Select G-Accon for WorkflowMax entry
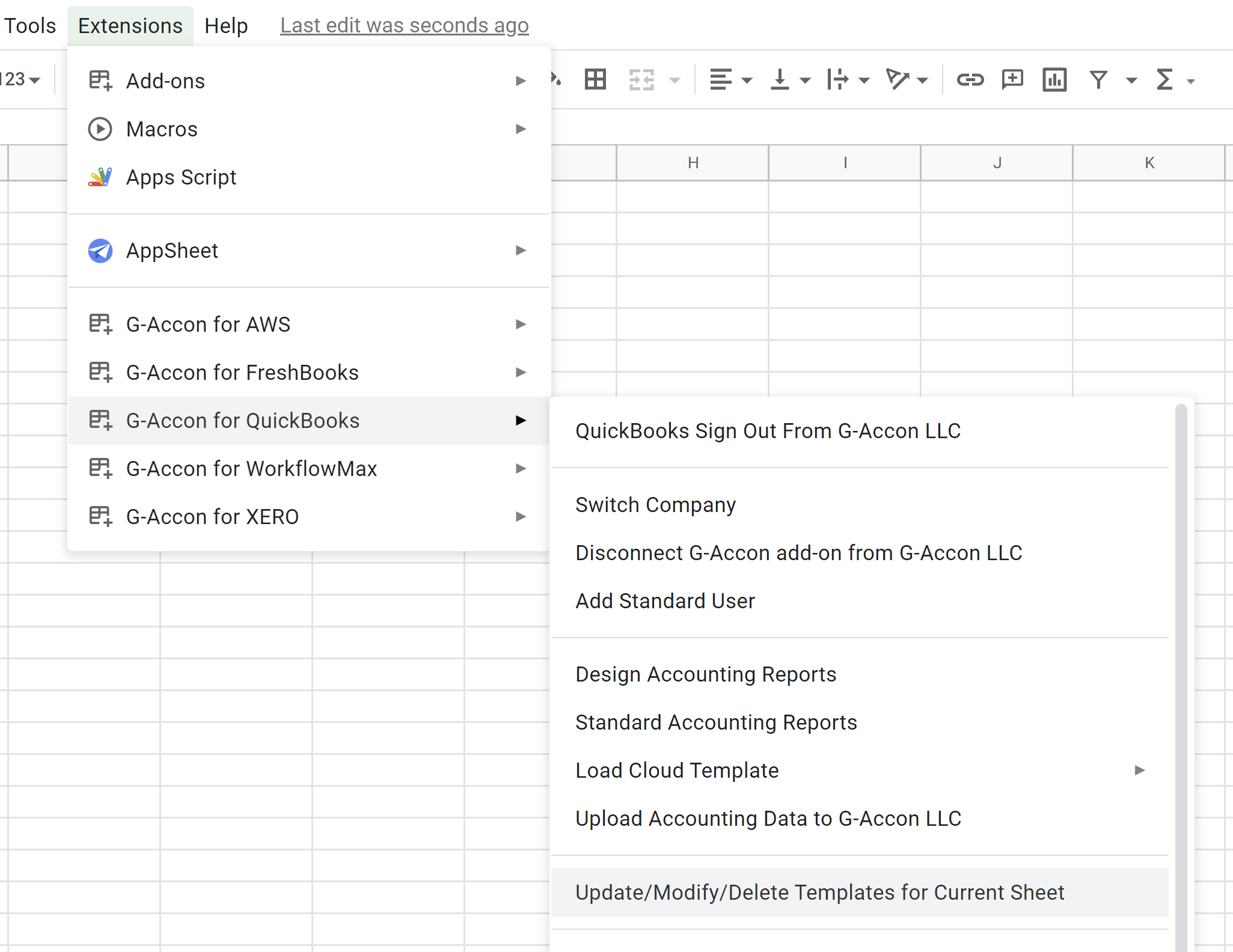 [309, 469]
